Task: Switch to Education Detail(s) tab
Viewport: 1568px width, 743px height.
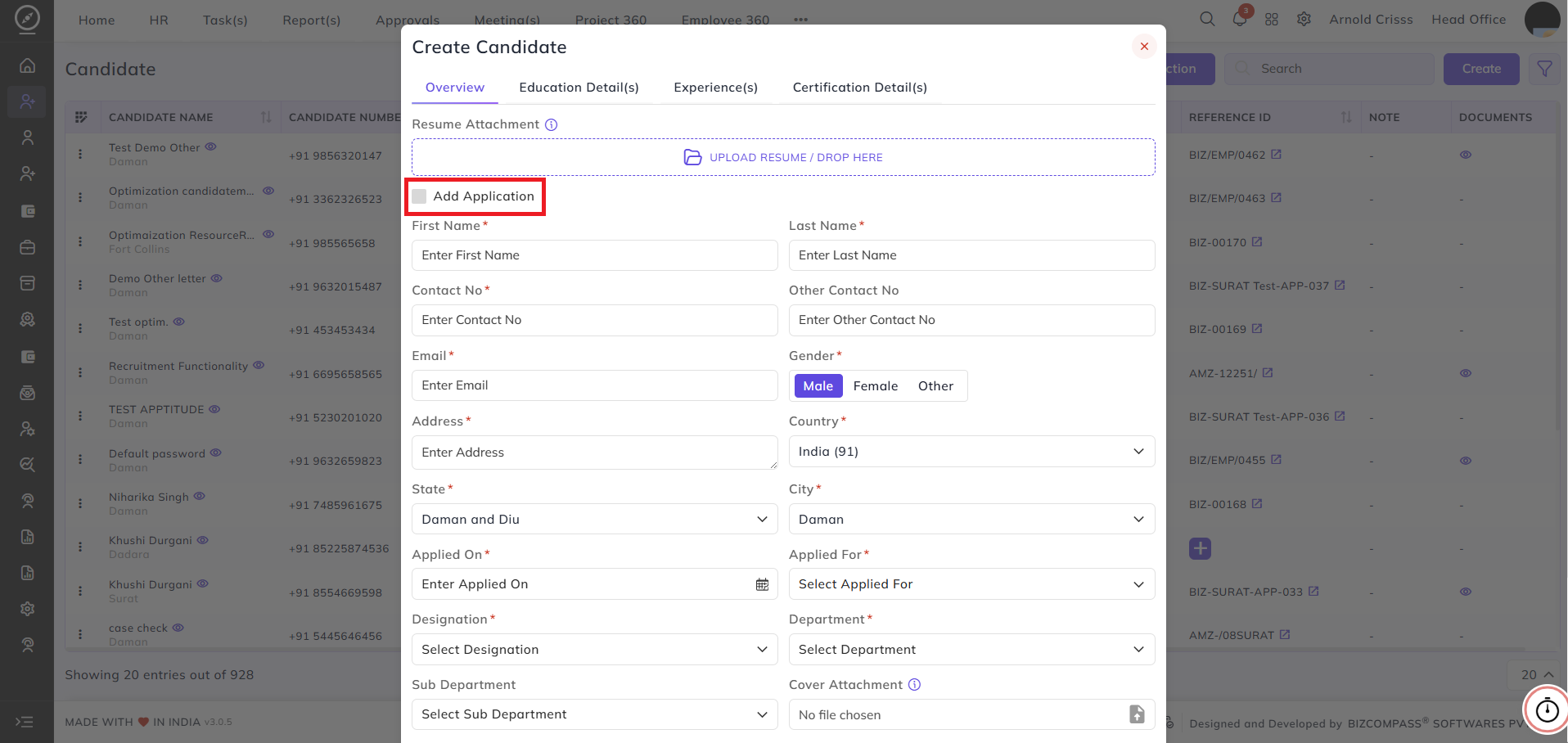Action: [x=579, y=88]
